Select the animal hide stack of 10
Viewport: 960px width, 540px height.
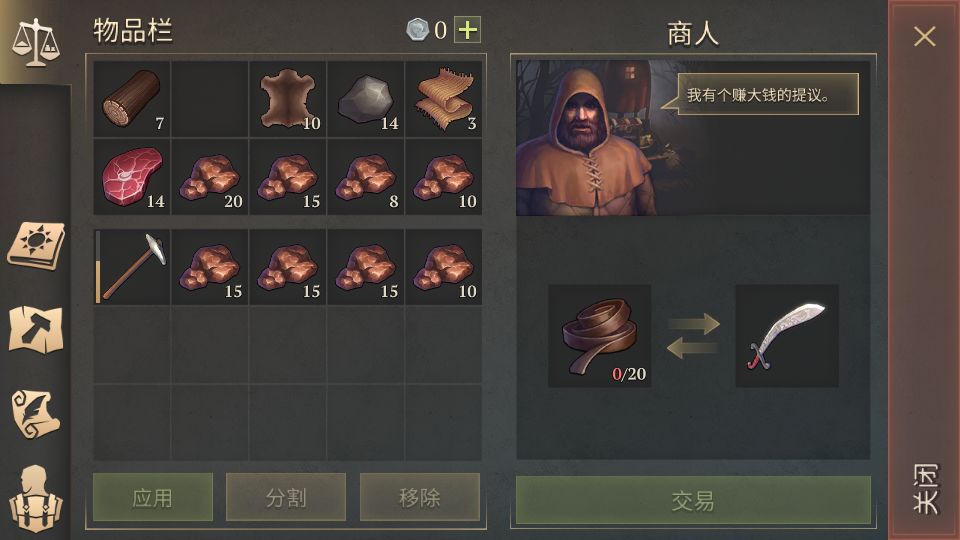coord(288,99)
